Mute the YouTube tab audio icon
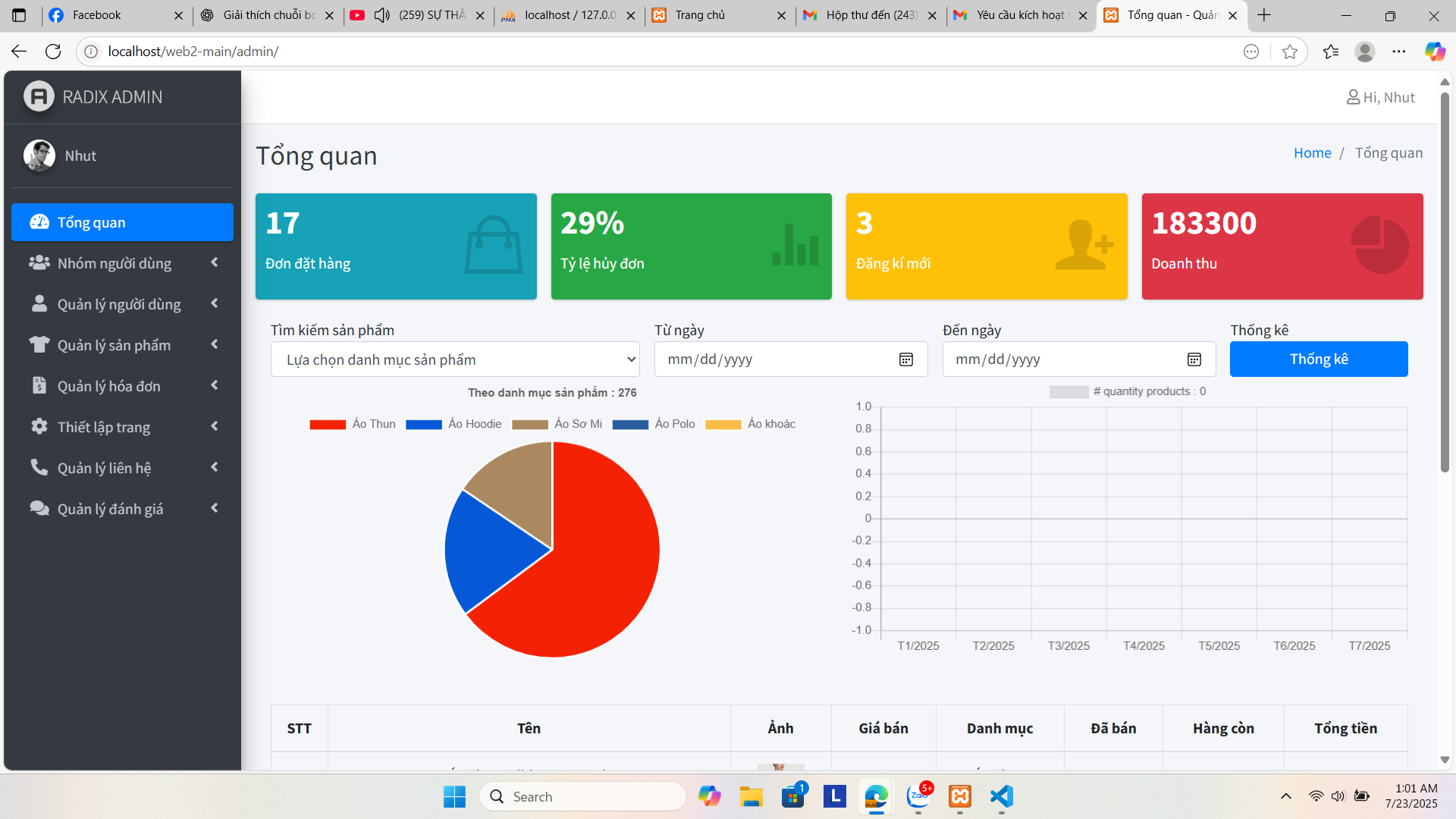 pyautogui.click(x=382, y=15)
